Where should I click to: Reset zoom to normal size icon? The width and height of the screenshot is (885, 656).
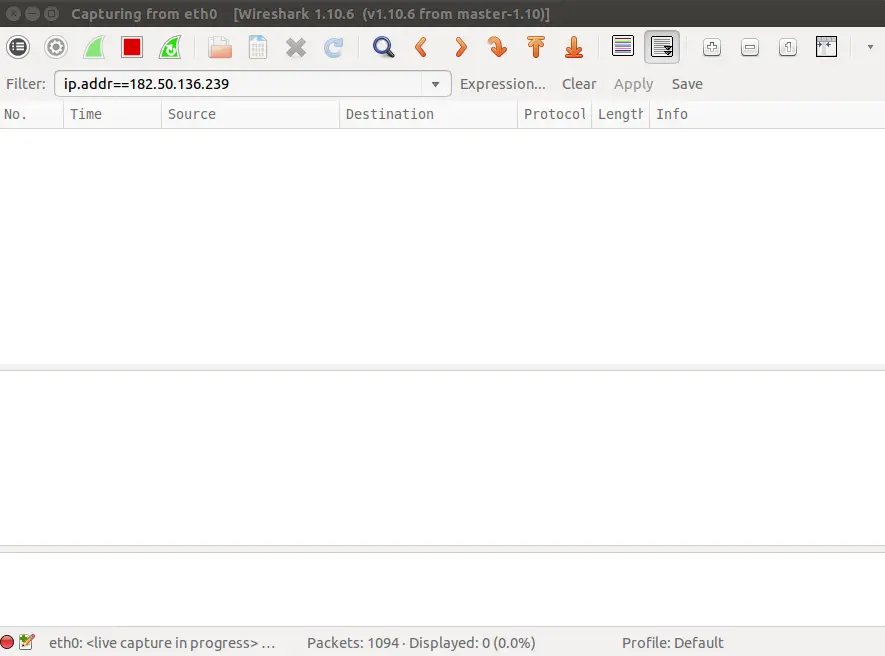tap(788, 47)
